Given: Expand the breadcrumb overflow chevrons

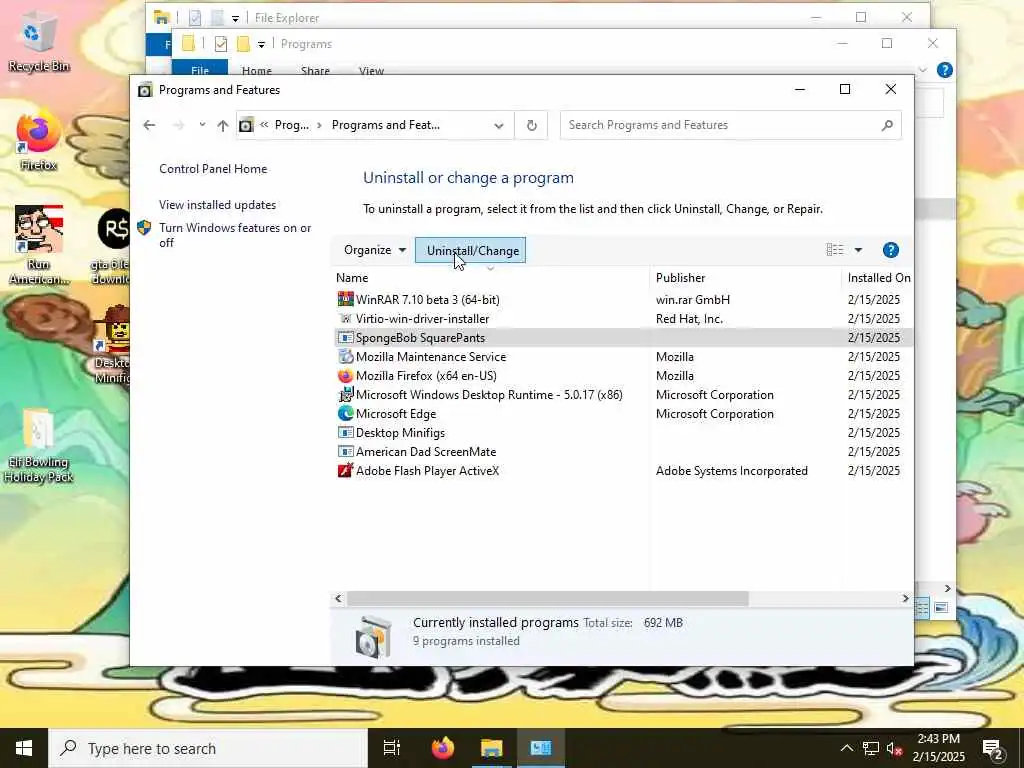Looking at the screenshot, I should 264,125.
